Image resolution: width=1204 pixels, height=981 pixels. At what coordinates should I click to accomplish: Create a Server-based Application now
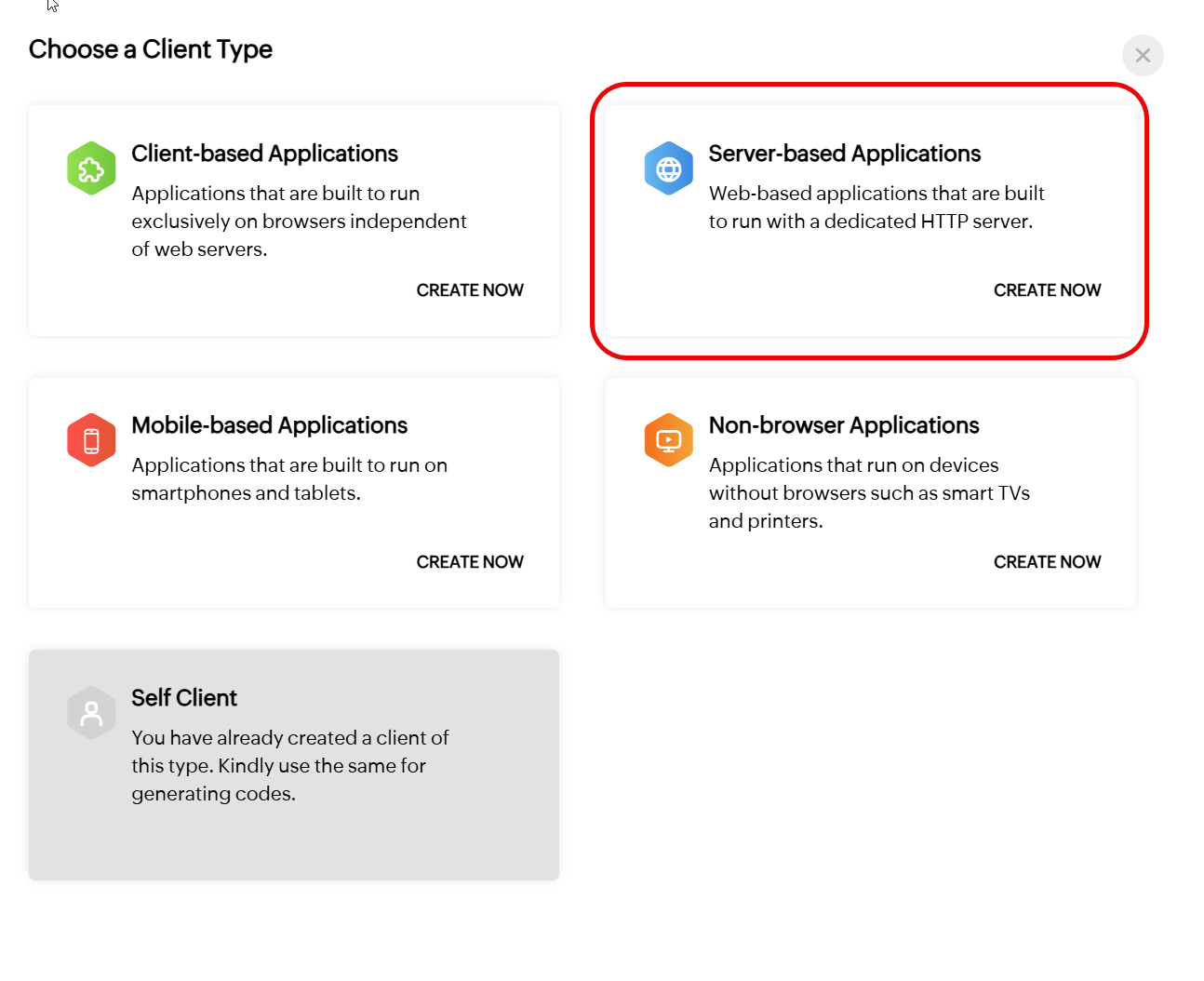click(x=1047, y=290)
